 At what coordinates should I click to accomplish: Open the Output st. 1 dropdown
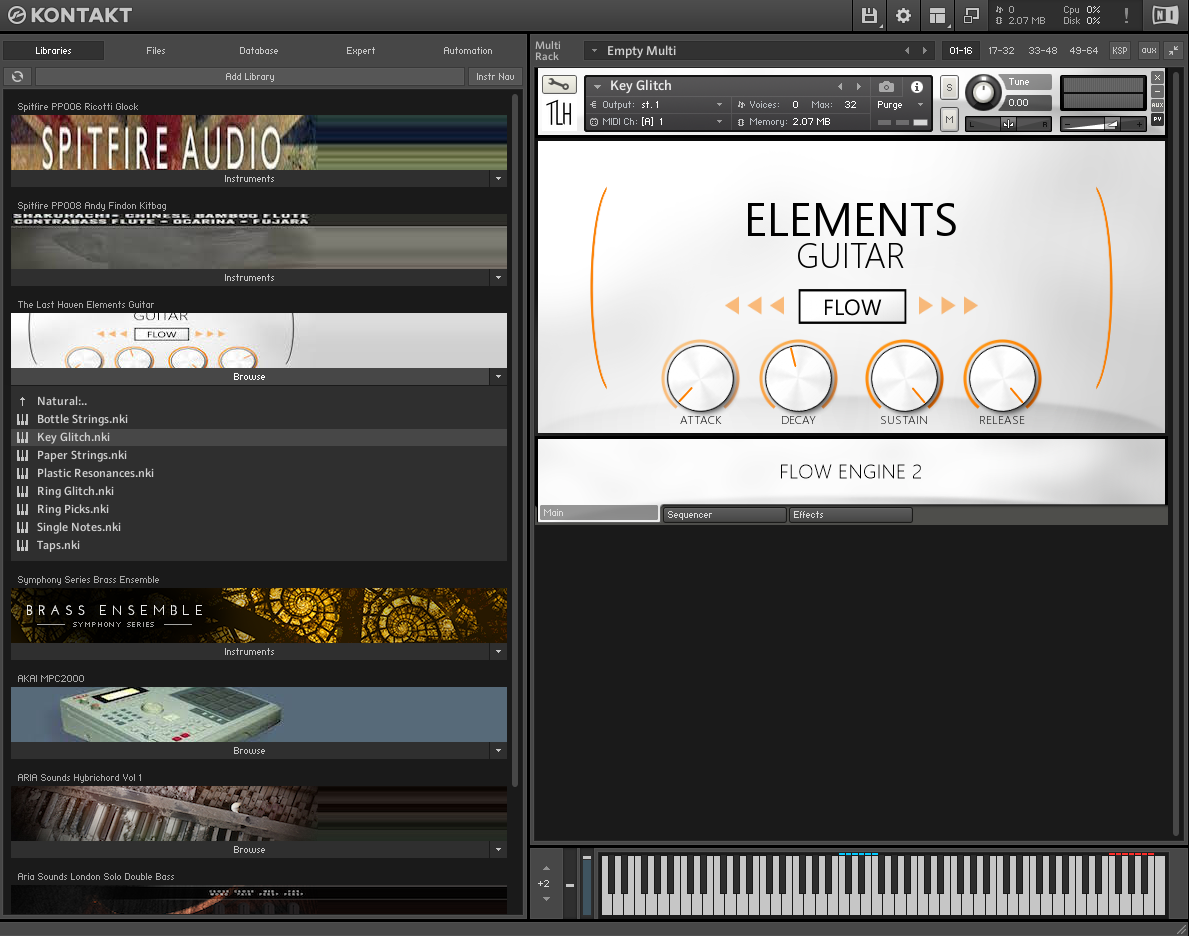tap(719, 105)
